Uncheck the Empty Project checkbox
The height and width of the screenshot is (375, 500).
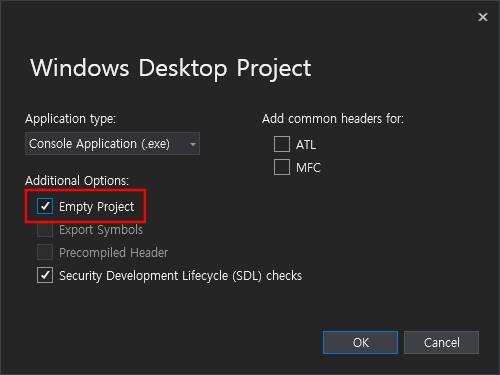pos(45,206)
